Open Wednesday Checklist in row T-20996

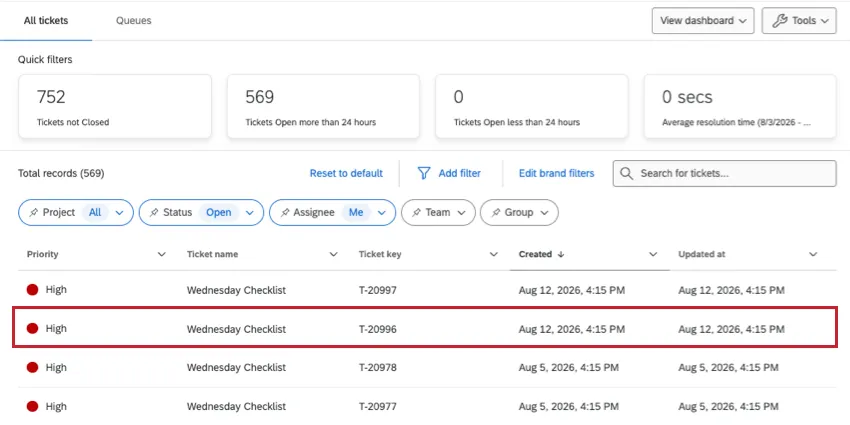pos(236,329)
